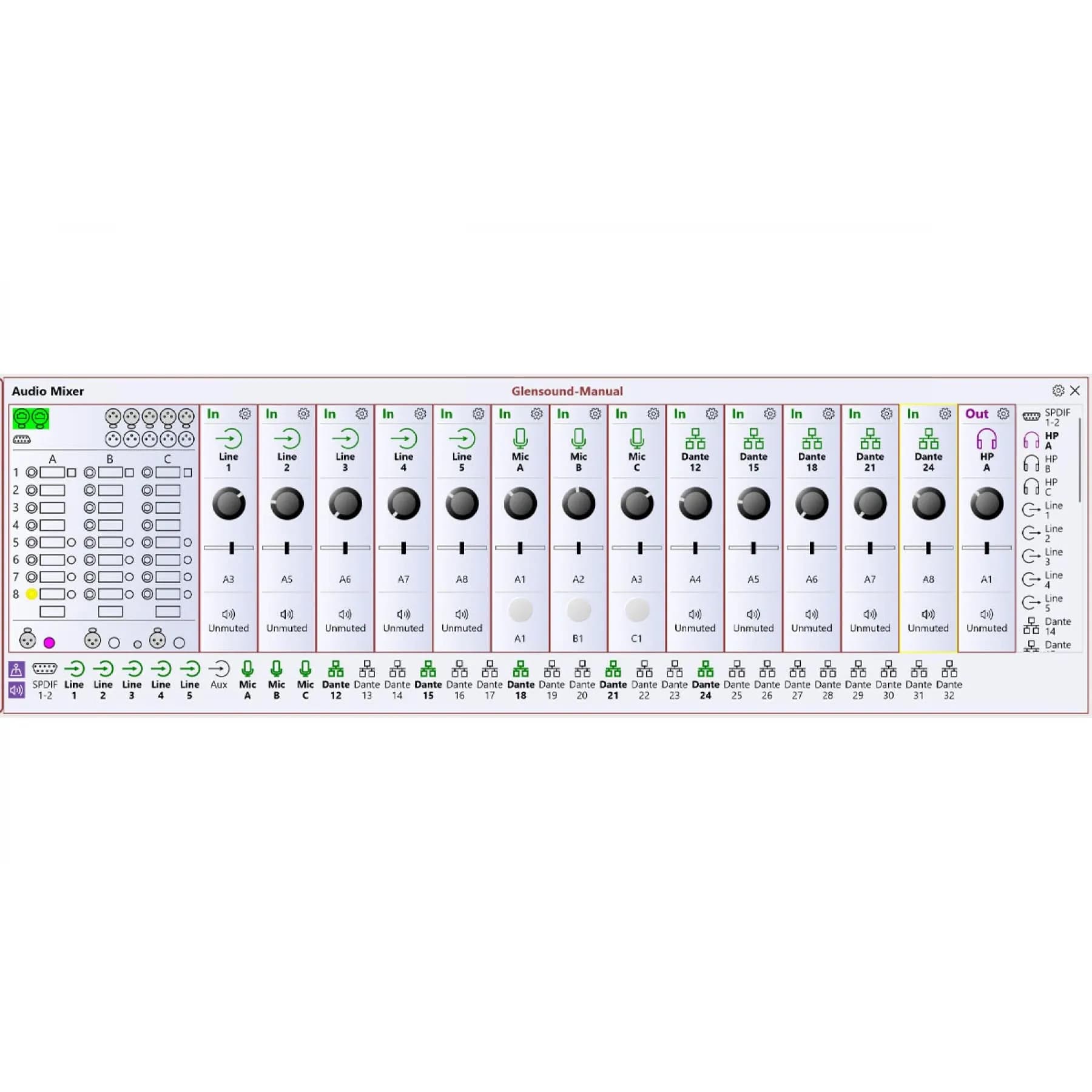Toggle the Mic B B1 button
Screen dimensions: 1092x1092
tap(578, 610)
